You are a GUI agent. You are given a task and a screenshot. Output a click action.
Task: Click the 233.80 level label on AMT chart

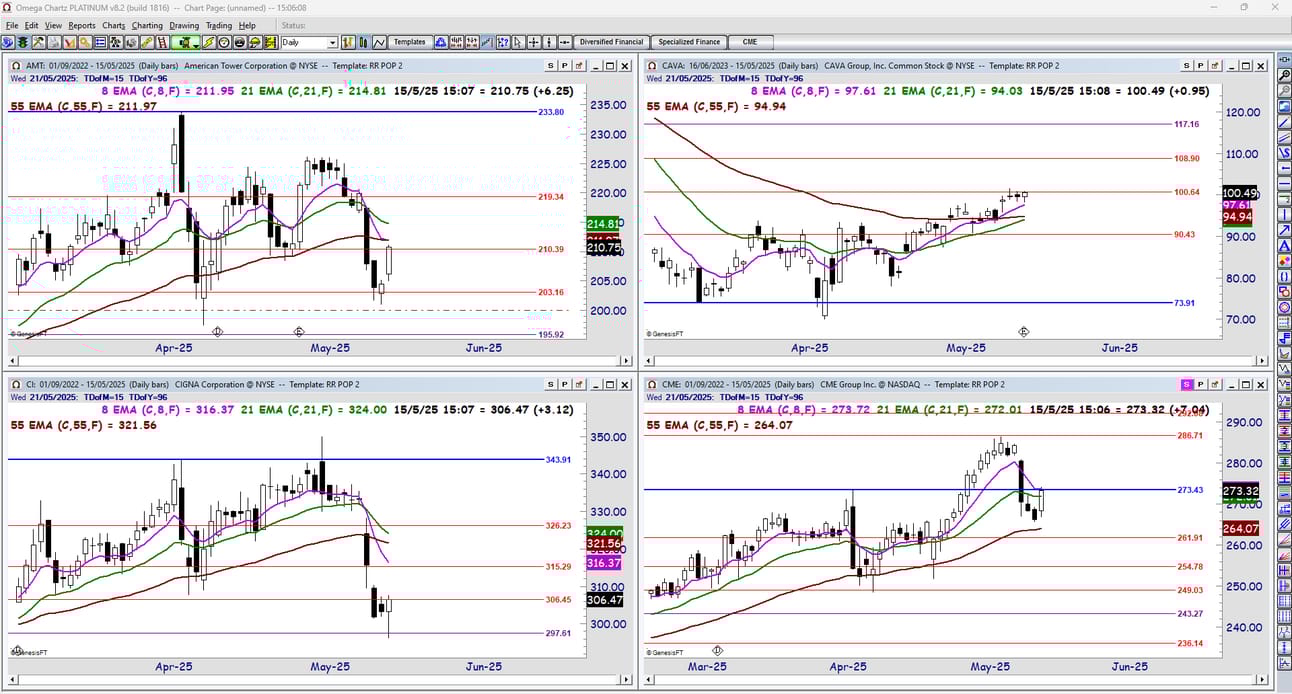point(551,112)
